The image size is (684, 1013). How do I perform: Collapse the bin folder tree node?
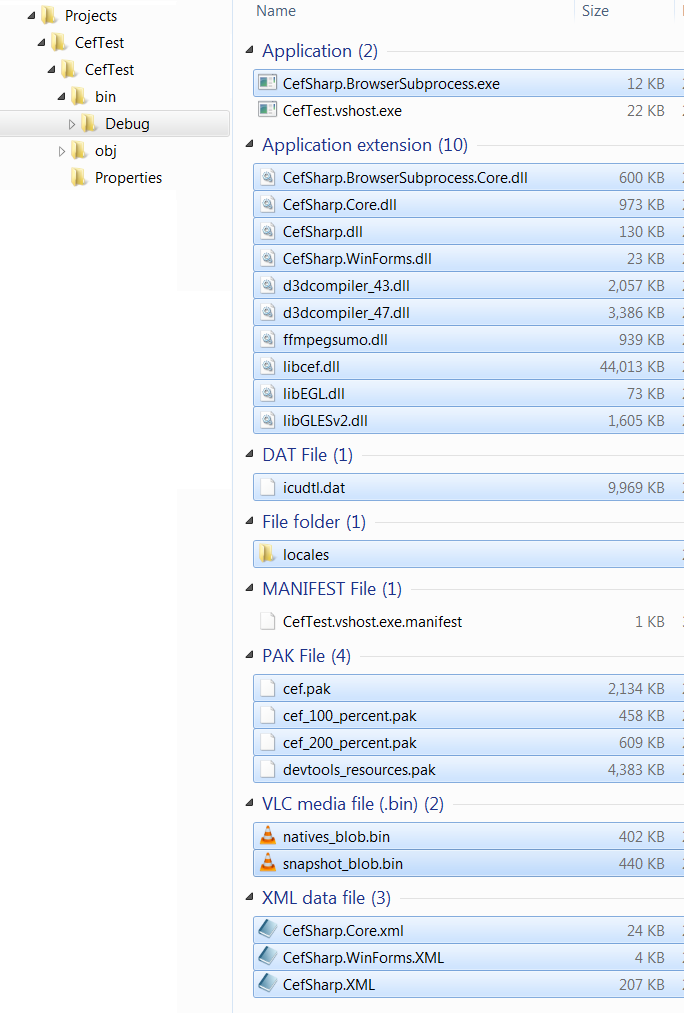(x=61, y=97)
